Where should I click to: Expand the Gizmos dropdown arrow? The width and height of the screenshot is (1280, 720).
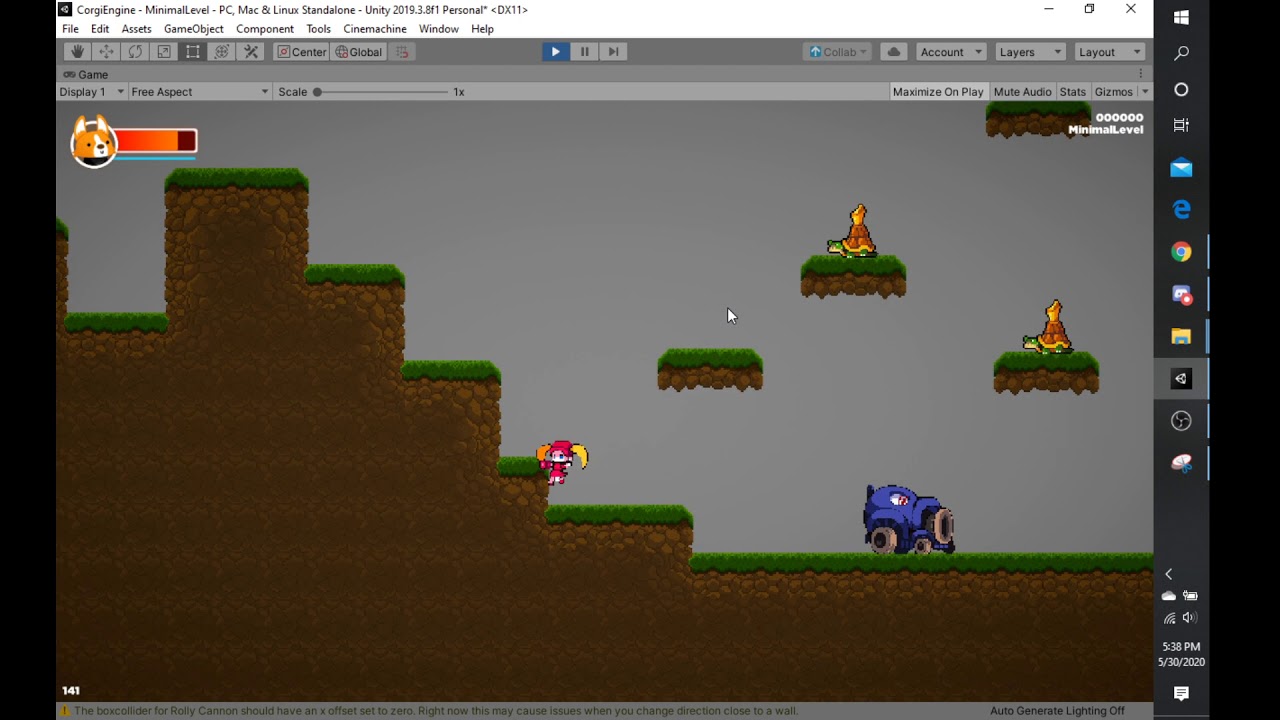1145,92
